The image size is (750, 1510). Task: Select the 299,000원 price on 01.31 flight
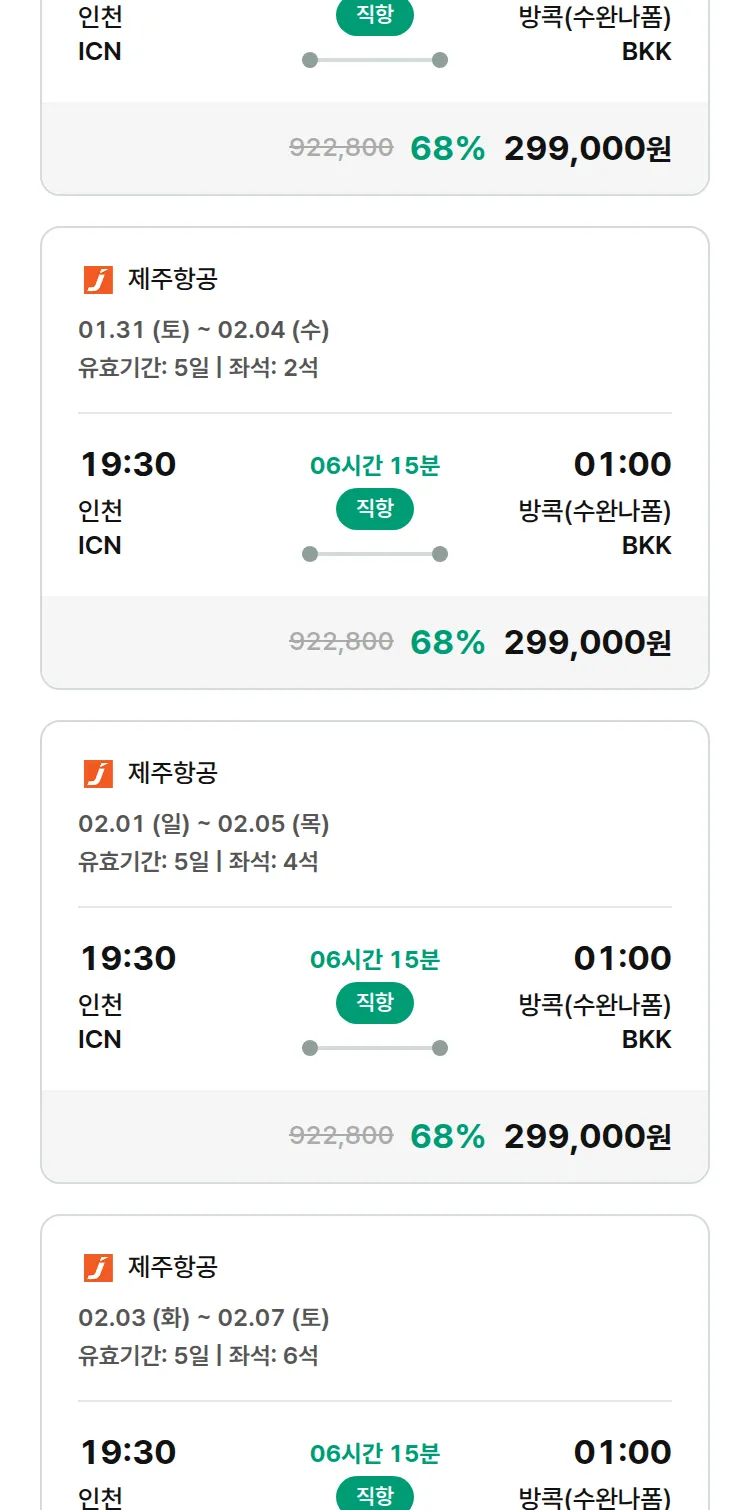587,642
